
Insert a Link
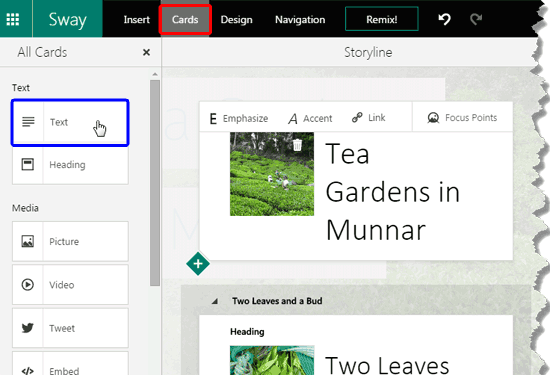tap(369, 118)
